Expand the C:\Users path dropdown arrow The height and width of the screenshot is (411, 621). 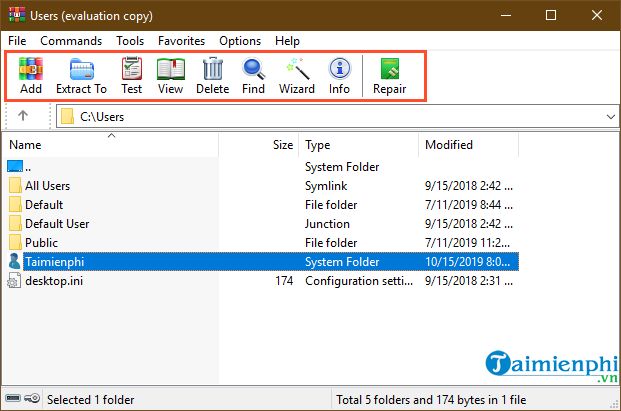pos(610,117)
